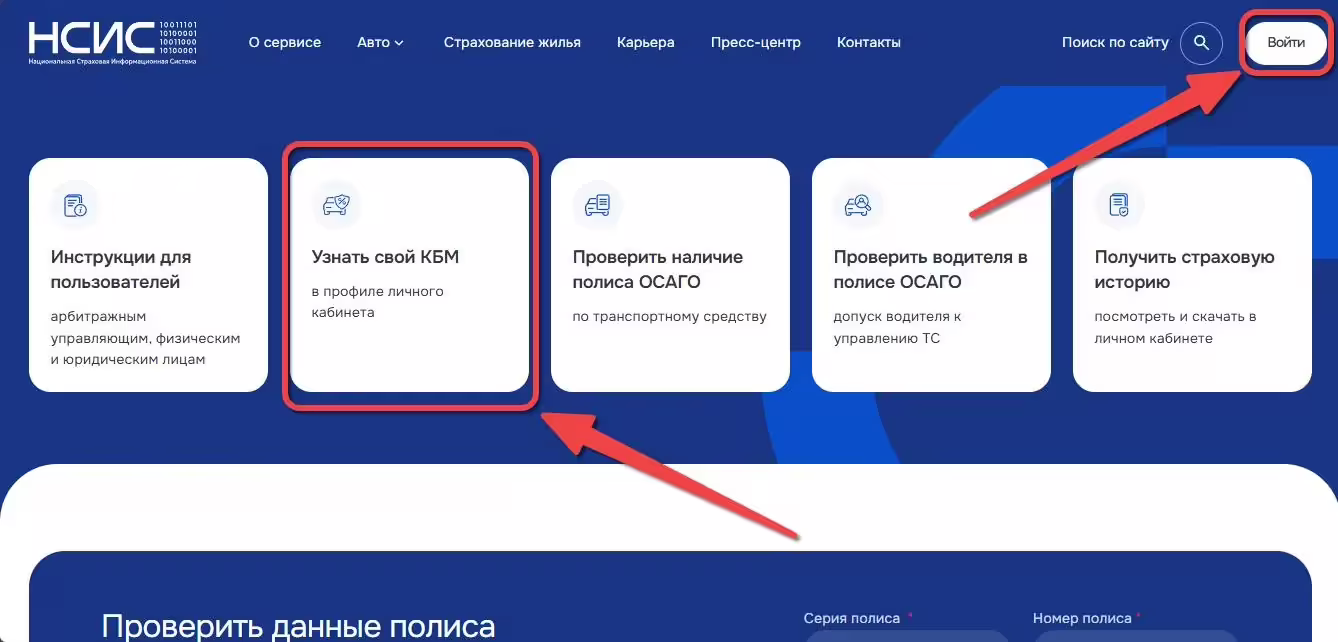The image size is (1338, 642).
Task: Click the Серия полиса field label
Action: 851,619
